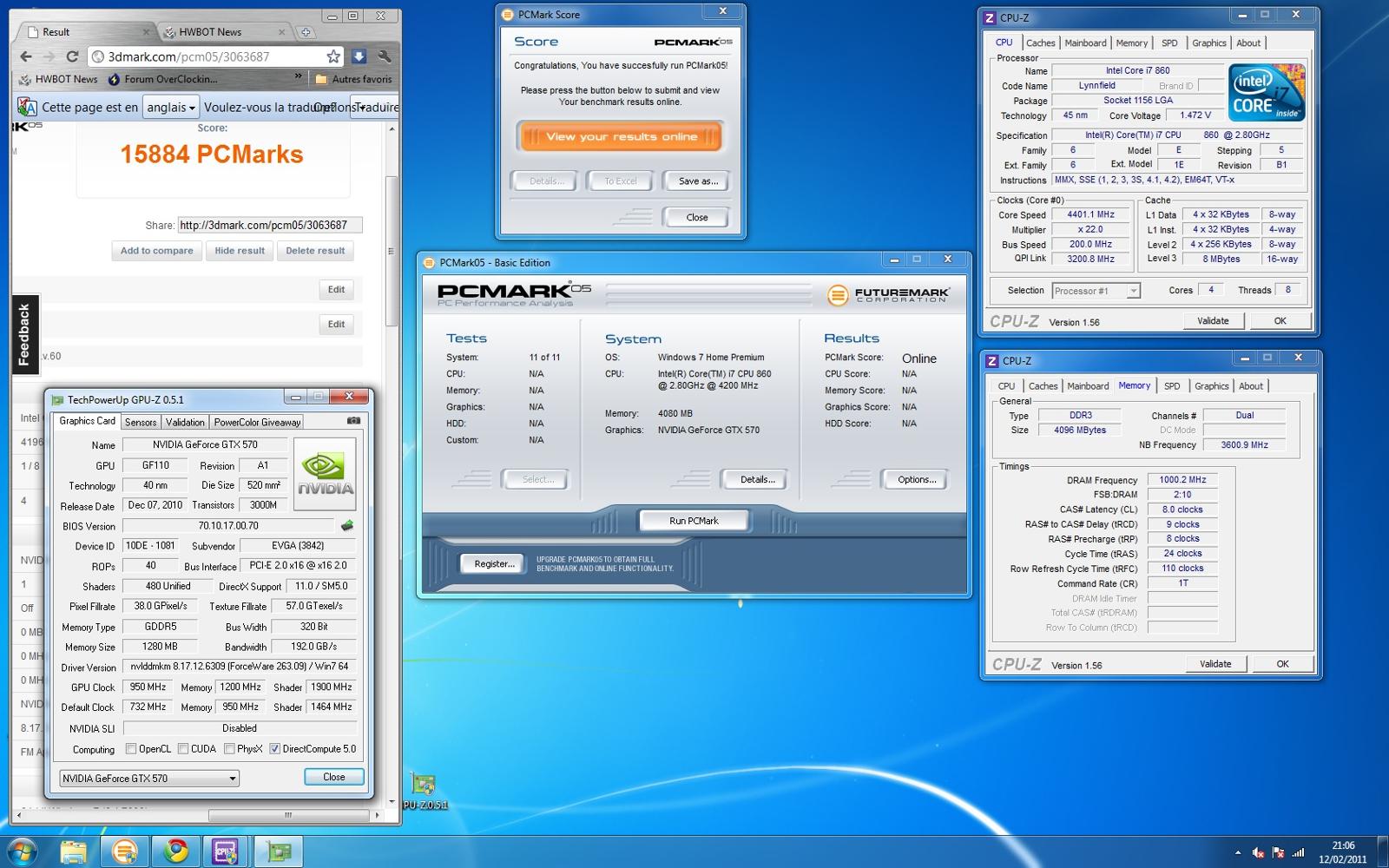
Task: Open the Feedback side tab
Action: tap(24, 334)
